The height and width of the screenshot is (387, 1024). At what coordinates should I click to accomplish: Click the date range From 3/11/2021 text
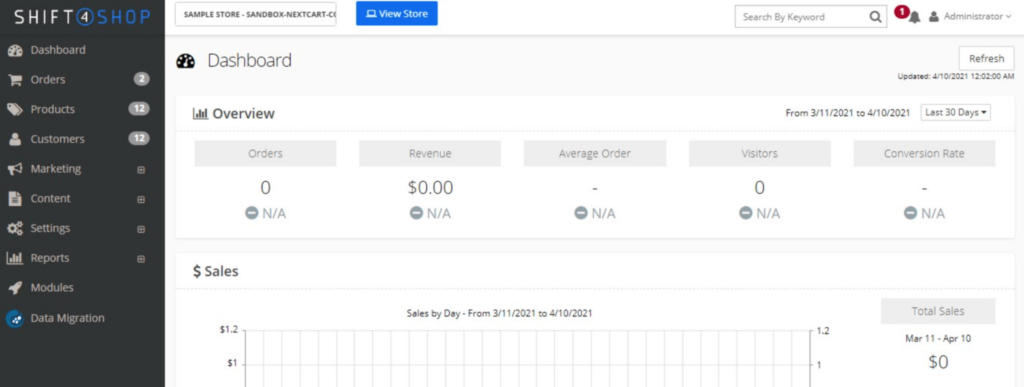click(848, 113)
